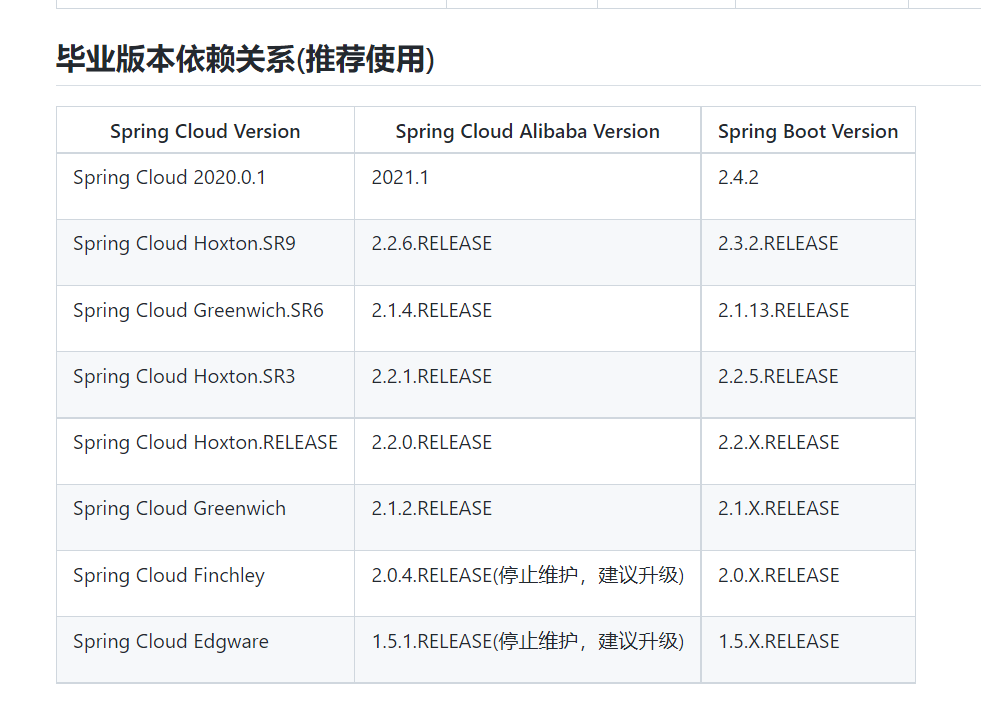This screenshot has width=981, height=702.
Task: Select the Spring Cloud Greenwich.SR6 cell
Action: click(x=198, y=311)
